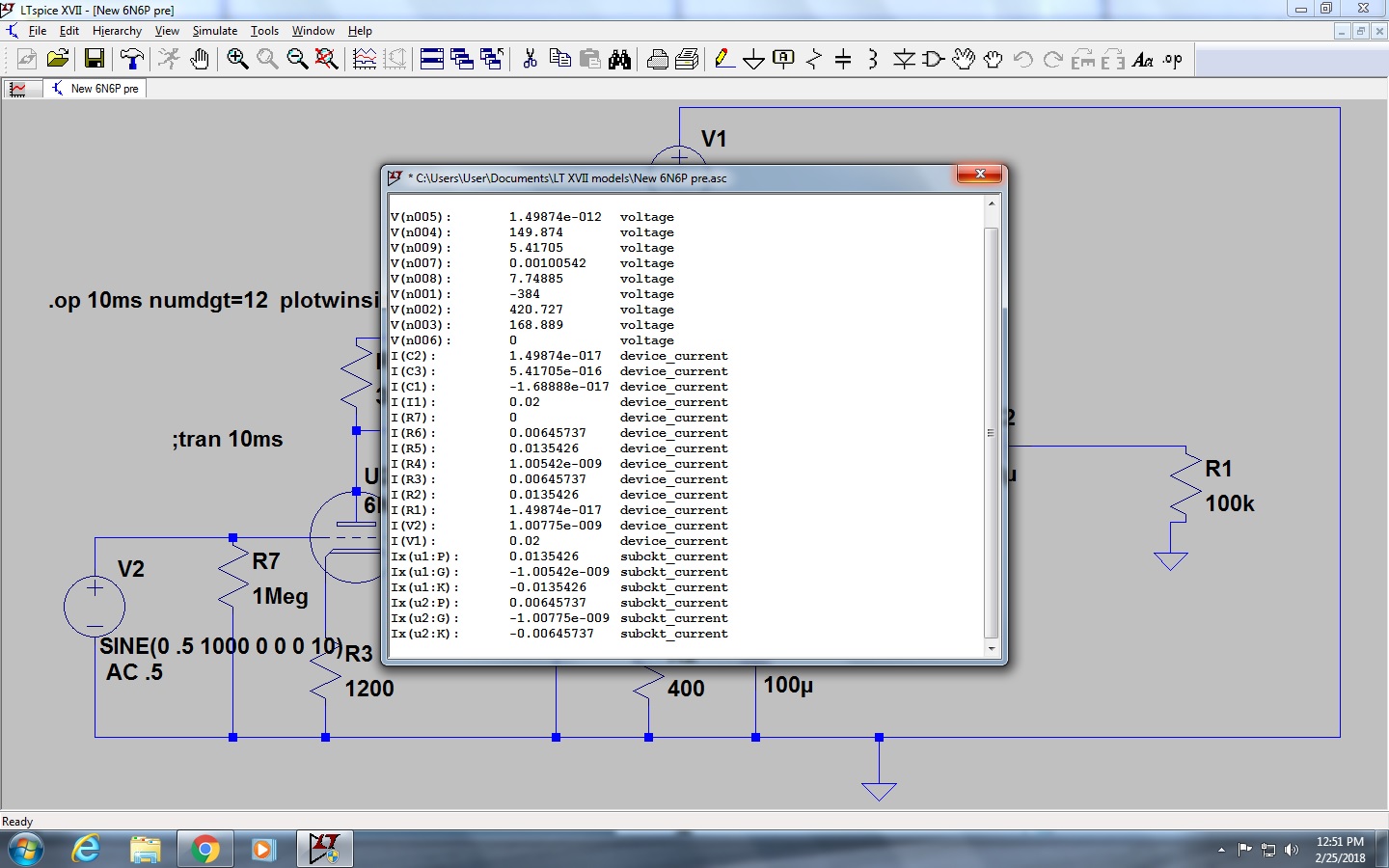
Task: Save the schematic with the floppy disk icon
Action: [95, 60]
